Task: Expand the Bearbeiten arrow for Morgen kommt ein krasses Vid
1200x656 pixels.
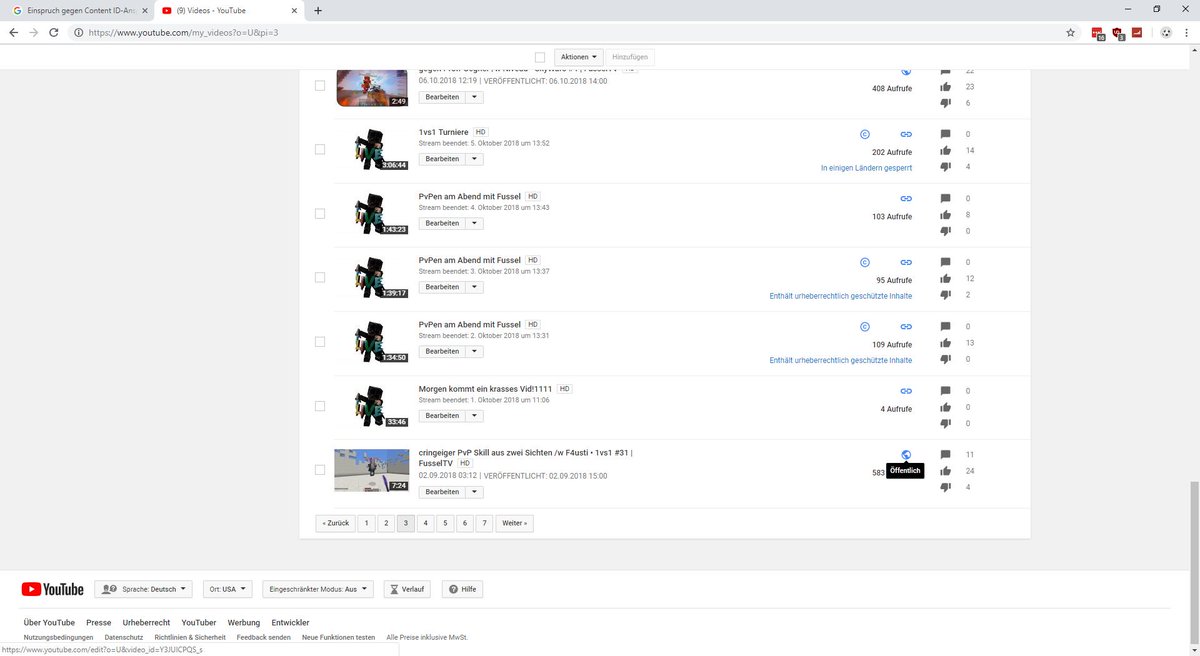Action: (475, 415)
